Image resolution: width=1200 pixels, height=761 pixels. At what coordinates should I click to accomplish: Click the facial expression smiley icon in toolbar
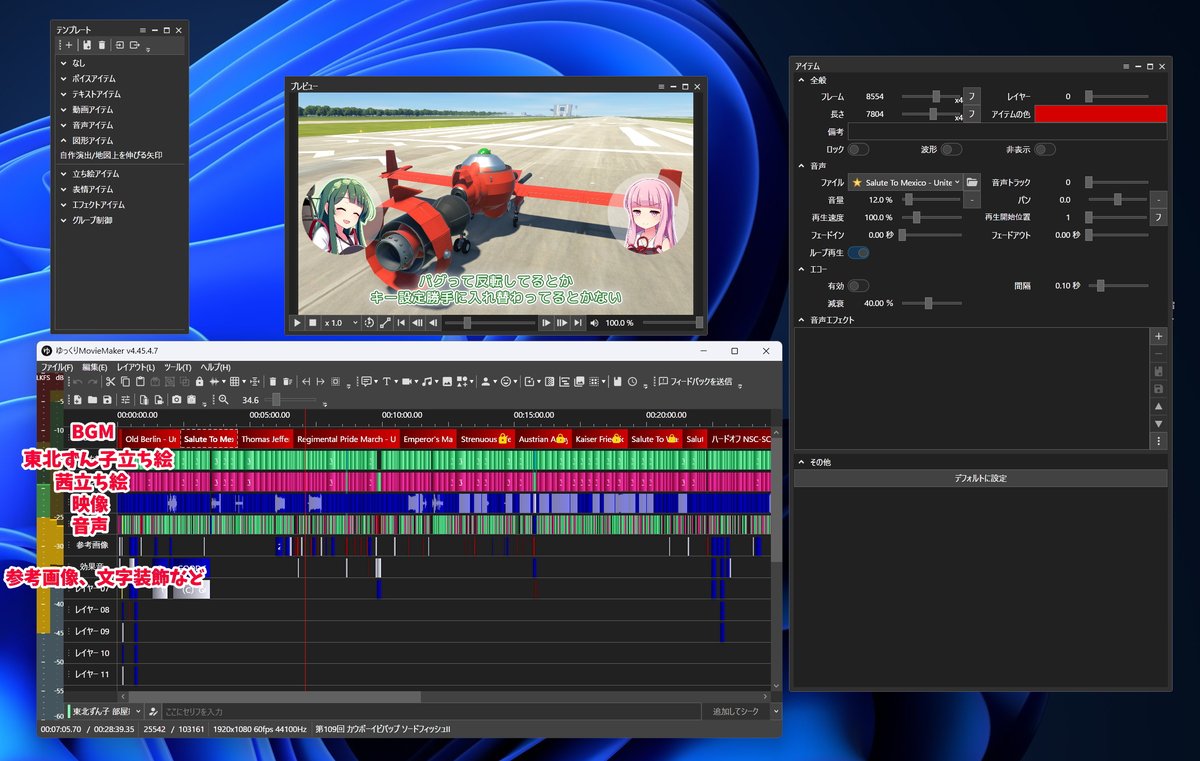506,382
